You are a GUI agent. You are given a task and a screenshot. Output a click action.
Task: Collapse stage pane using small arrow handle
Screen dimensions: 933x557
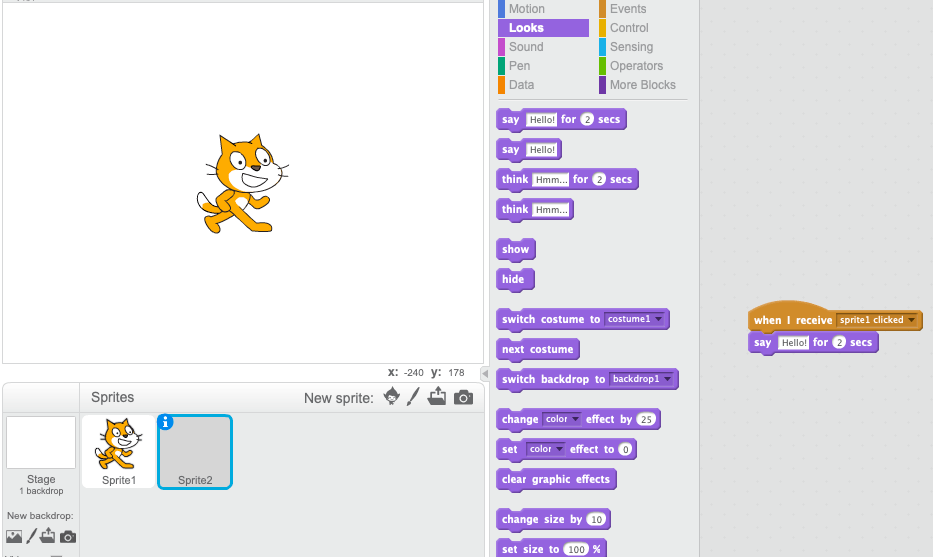pos(485,374)
